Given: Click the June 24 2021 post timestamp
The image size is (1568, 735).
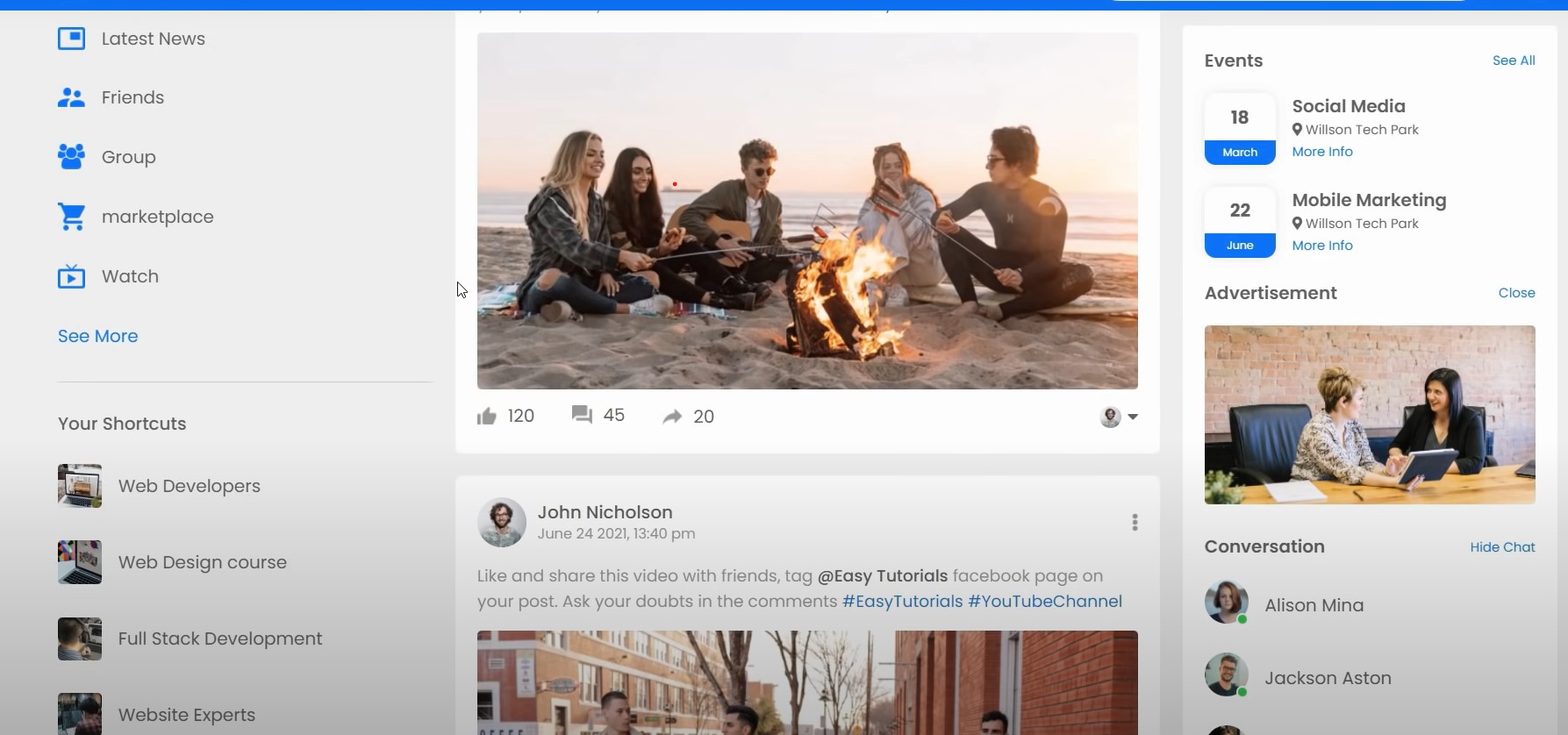Looking at the screenshot, I should coord(616,533).
